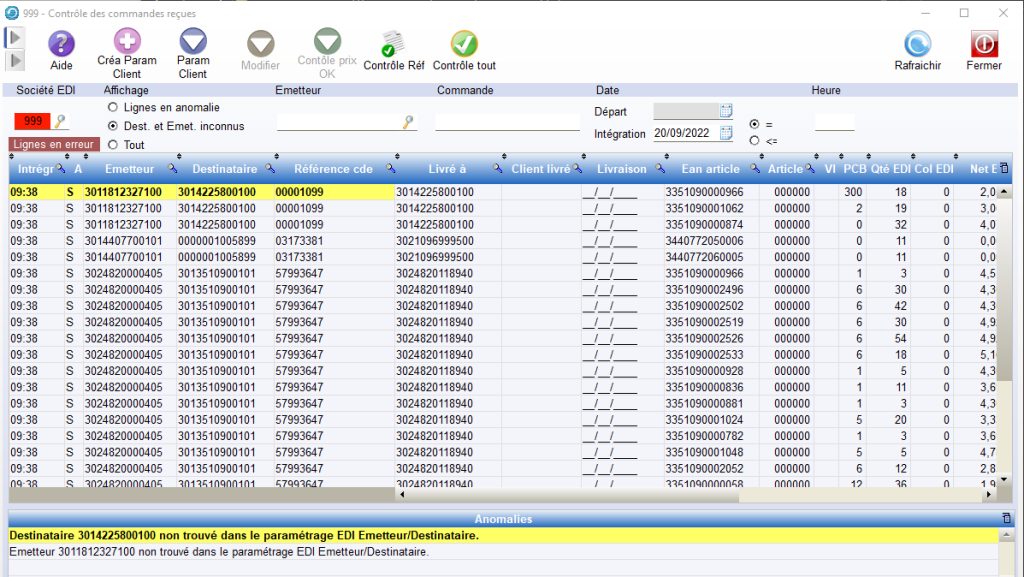The width and height of the screenshot is (1024, 577).
Task: Open Intégration date calendar picker
Action: coord(727,133)
